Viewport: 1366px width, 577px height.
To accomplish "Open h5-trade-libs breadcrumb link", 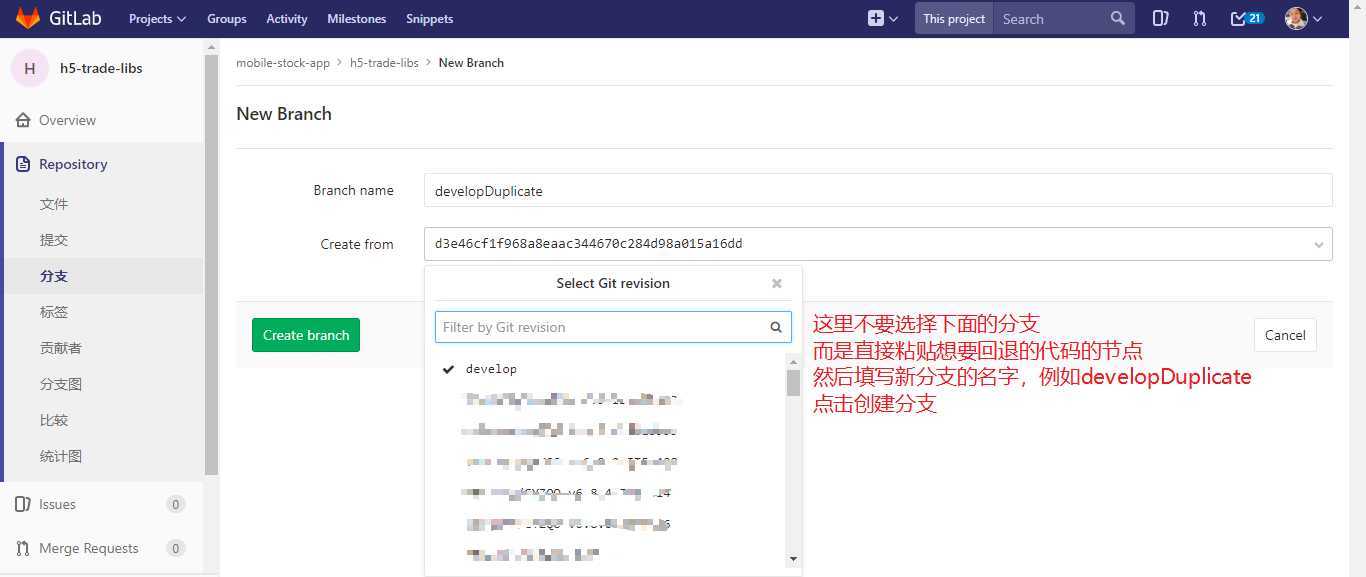I will tap(384, 62).
